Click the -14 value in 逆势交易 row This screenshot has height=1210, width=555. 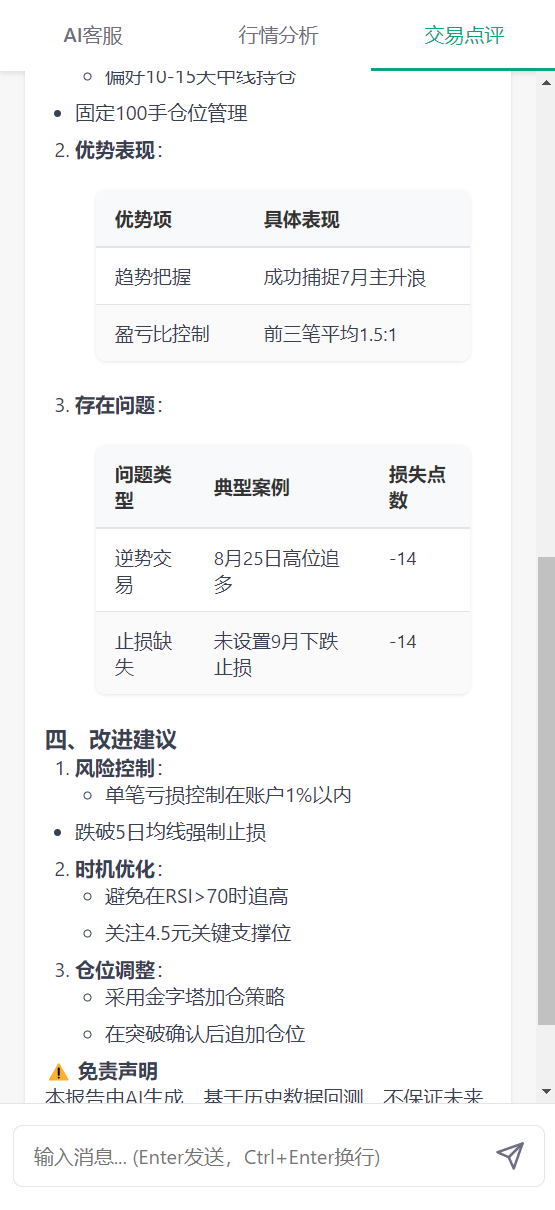pyautogui.click(x=403, y=559)
